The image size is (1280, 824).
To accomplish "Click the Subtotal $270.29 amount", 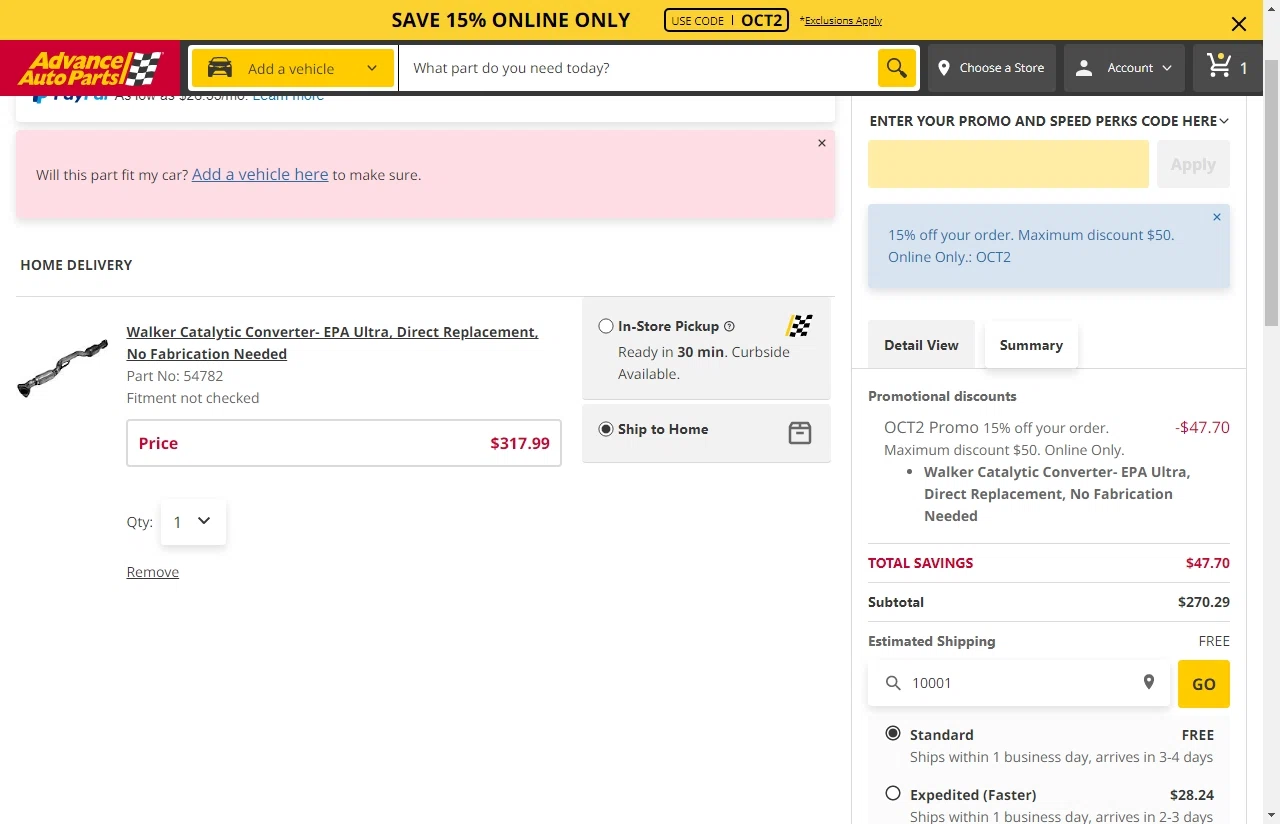I will (x=1204, y=602).
